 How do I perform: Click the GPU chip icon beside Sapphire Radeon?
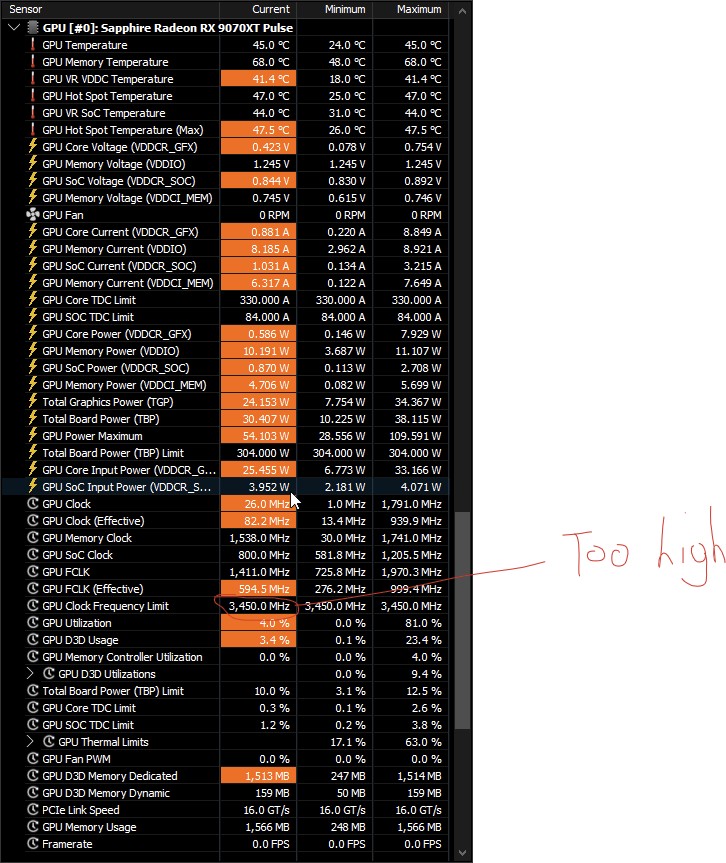33,28
